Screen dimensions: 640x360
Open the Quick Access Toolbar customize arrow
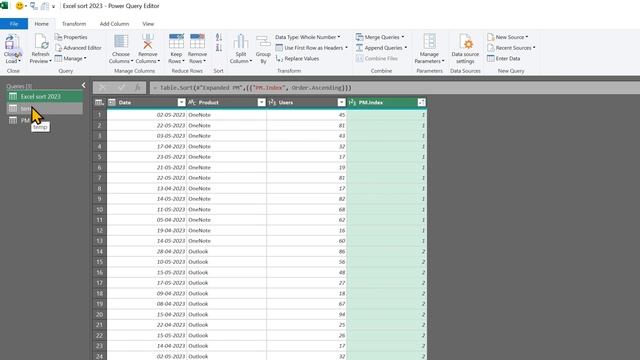pos(53,6)
